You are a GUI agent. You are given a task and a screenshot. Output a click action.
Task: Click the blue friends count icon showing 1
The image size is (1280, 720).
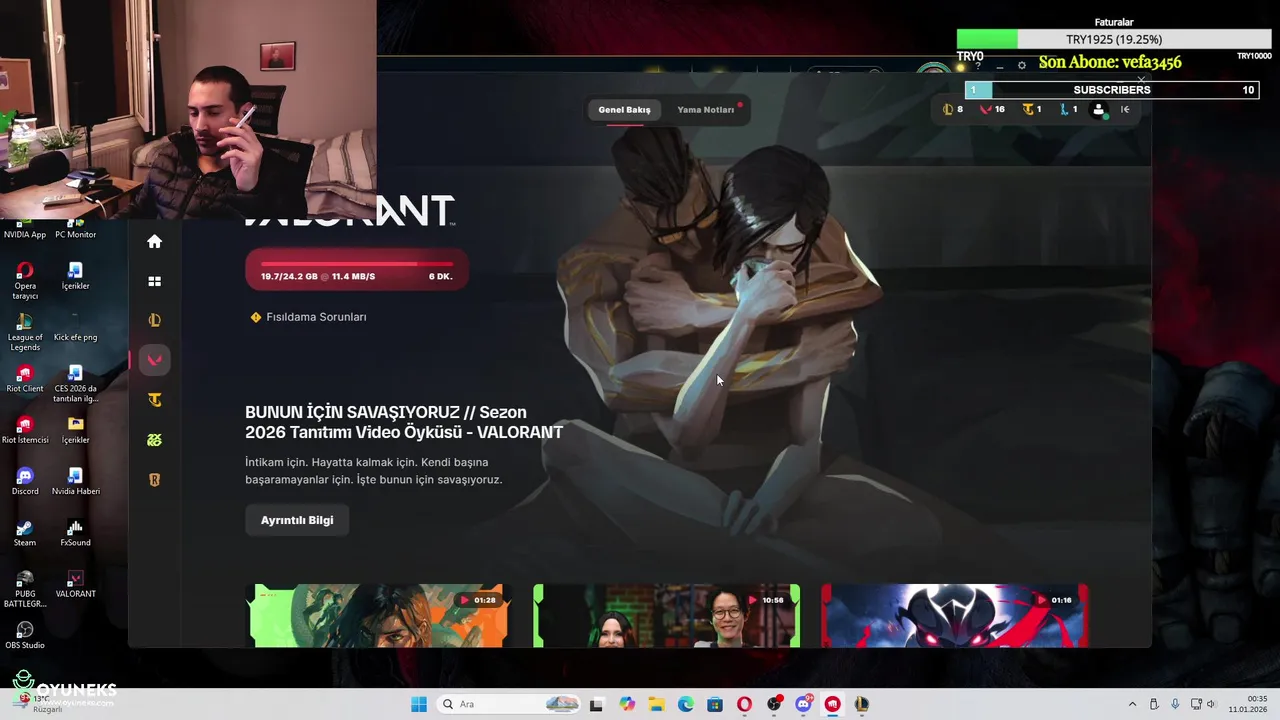(x=1068, y=109)
